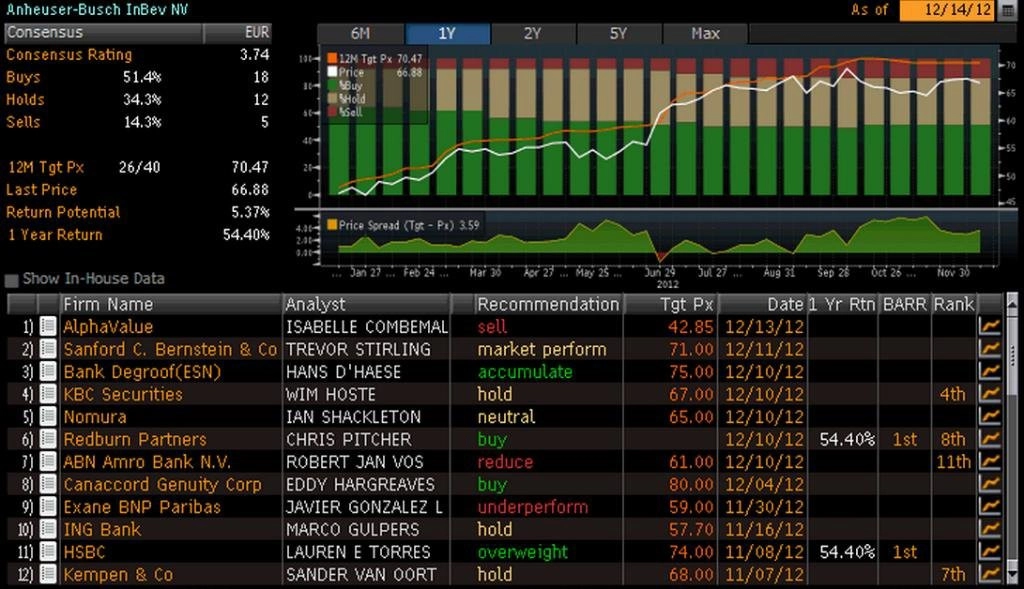The width and height of the screenshot is (1024, 589).
Task: Open the Kempen & Co report document icon
Action: 48,574
